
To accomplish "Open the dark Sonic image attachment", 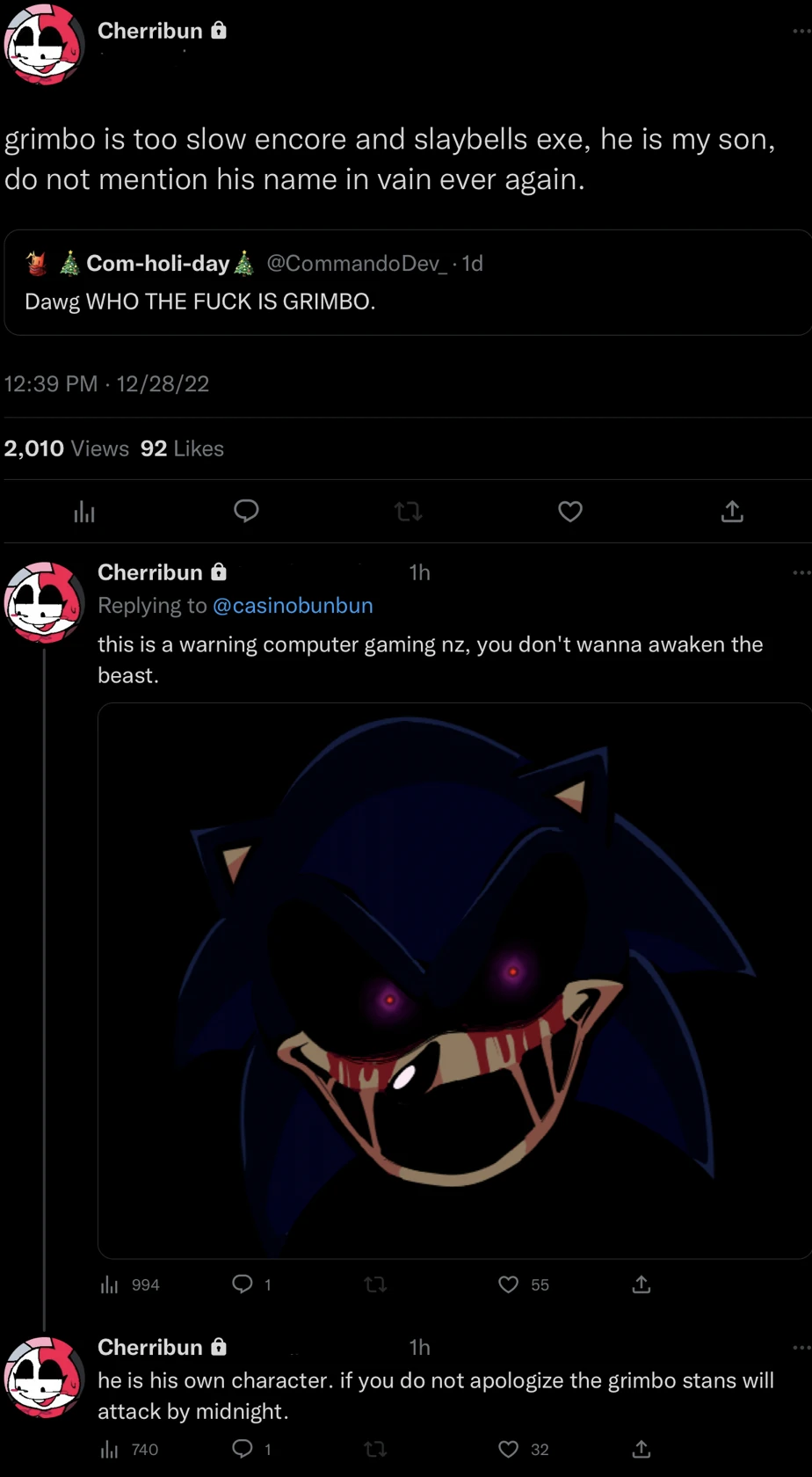I will (x=453, y=980).
